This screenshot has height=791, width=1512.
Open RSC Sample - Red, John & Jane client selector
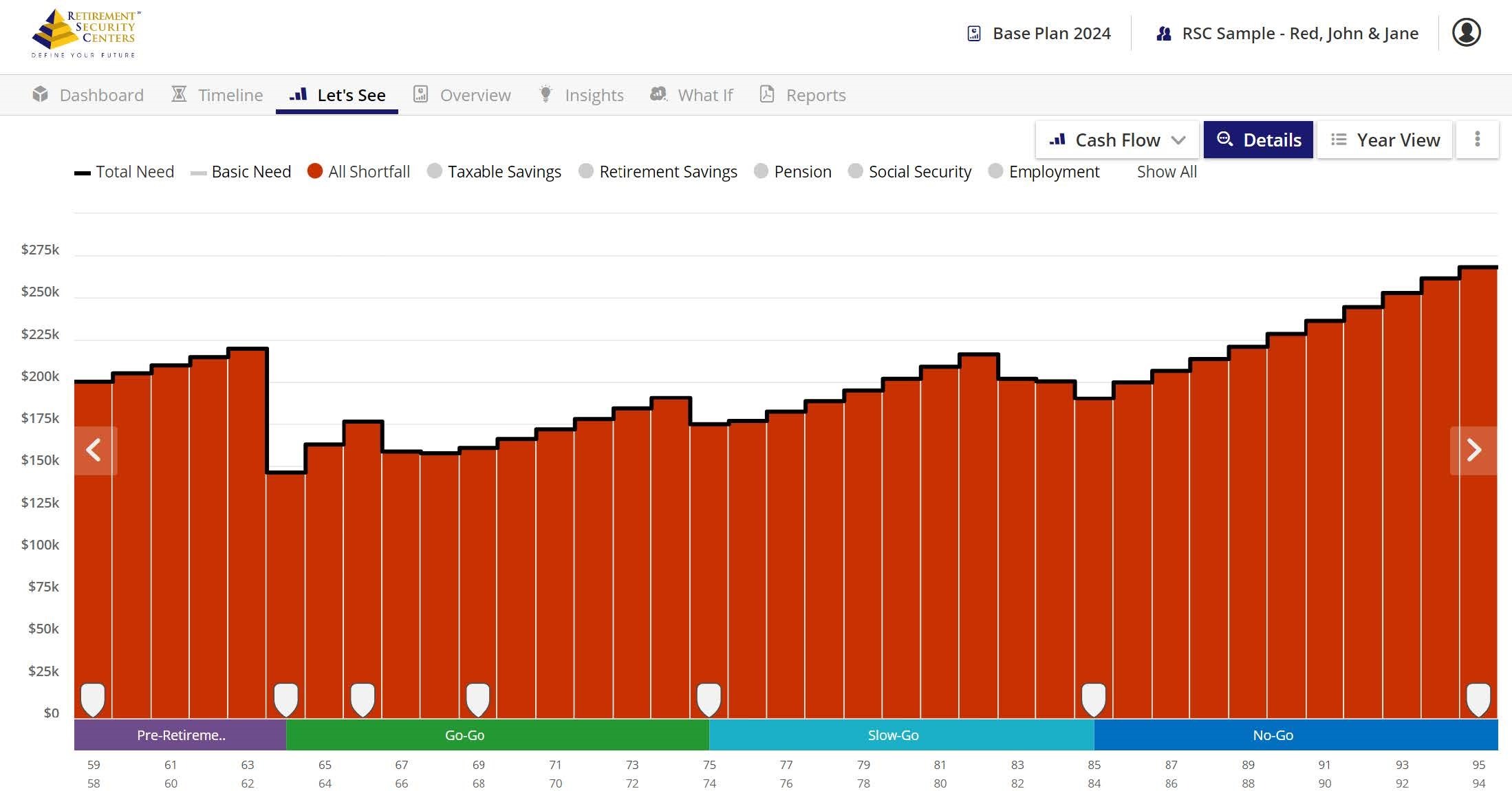click(x=1299, y=34)
